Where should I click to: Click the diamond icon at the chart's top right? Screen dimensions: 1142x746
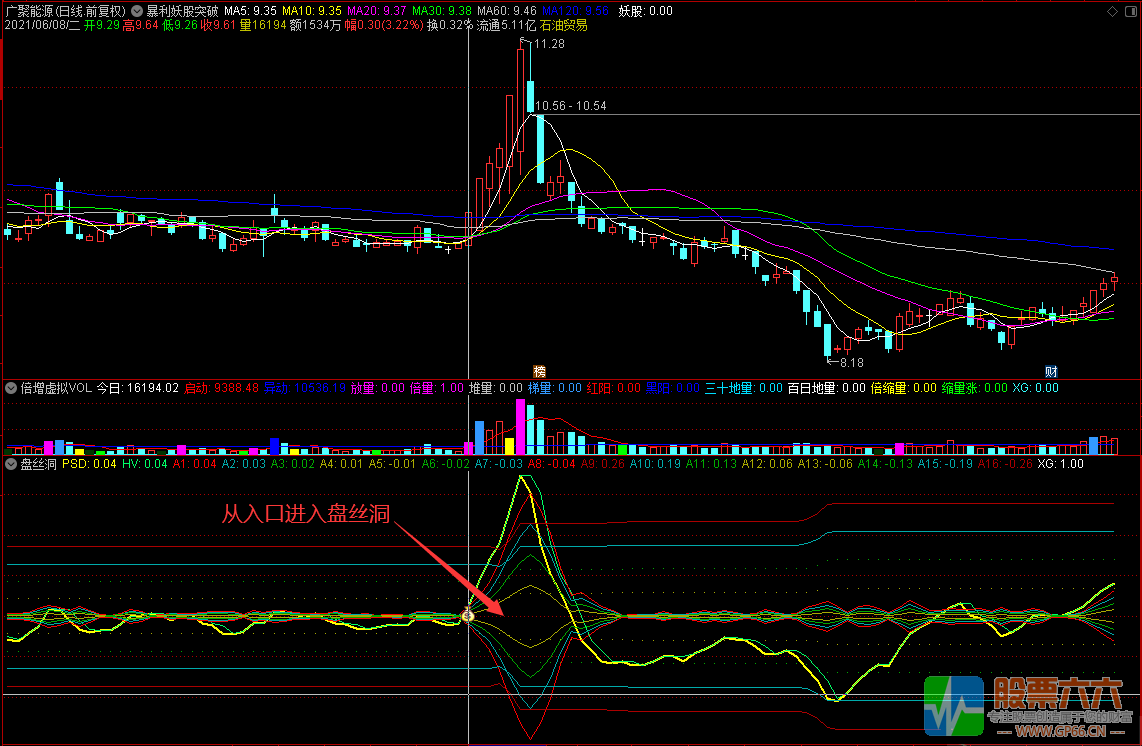point(1112,12)
